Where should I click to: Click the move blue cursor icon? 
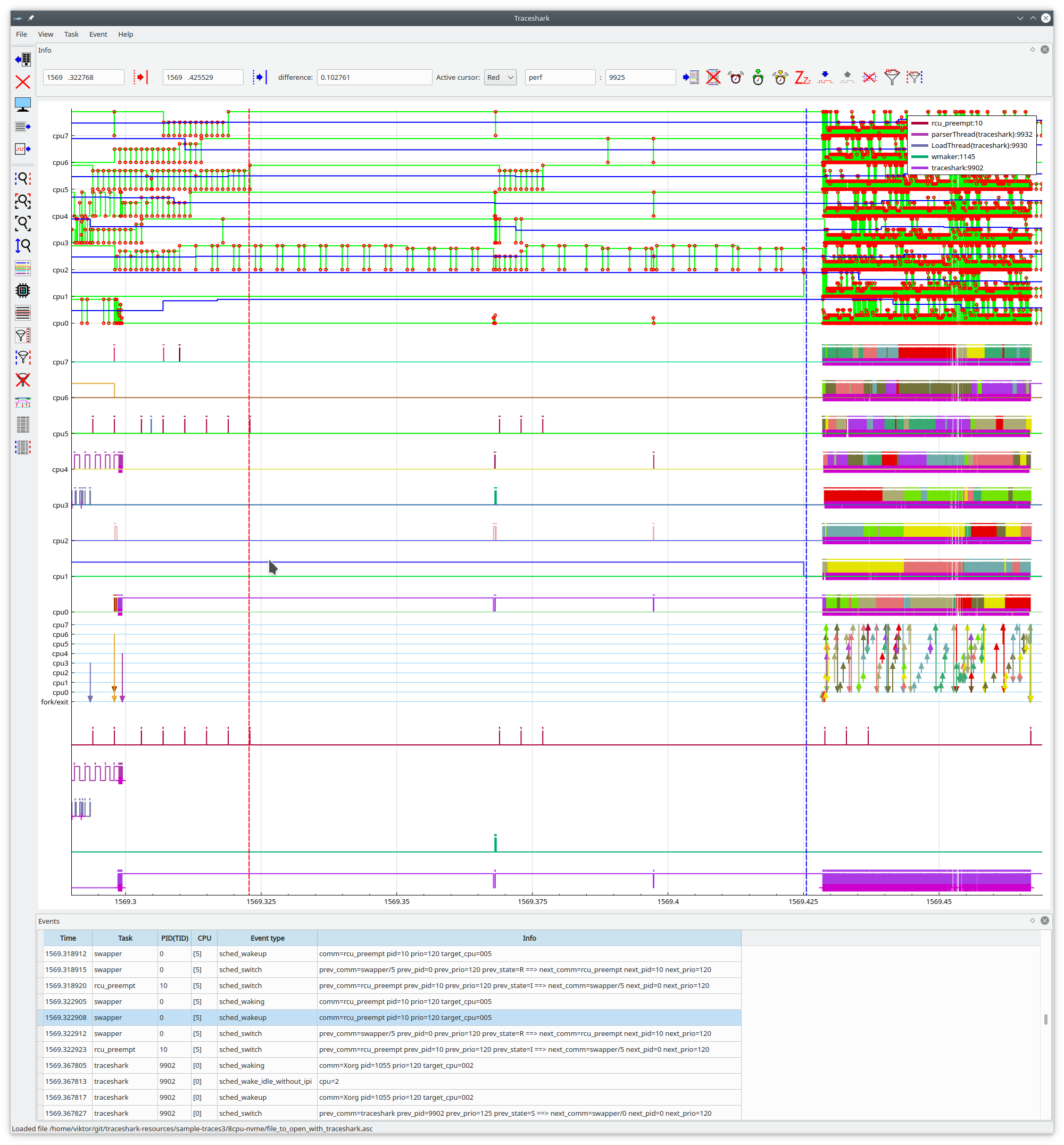pyautogui.click(x=260, y=77)
